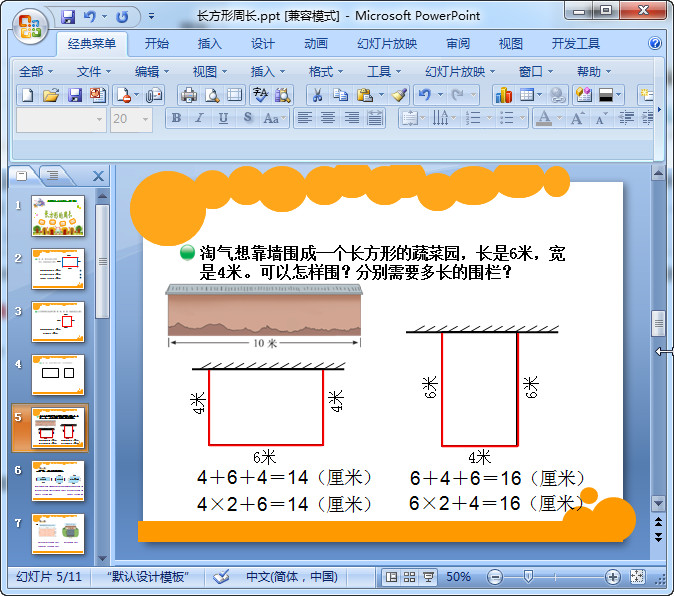This screenshot has width=674, height=596.
Task: Close the slides thumbnail pane
Action: pyautogui.click(x=98, y=176)
